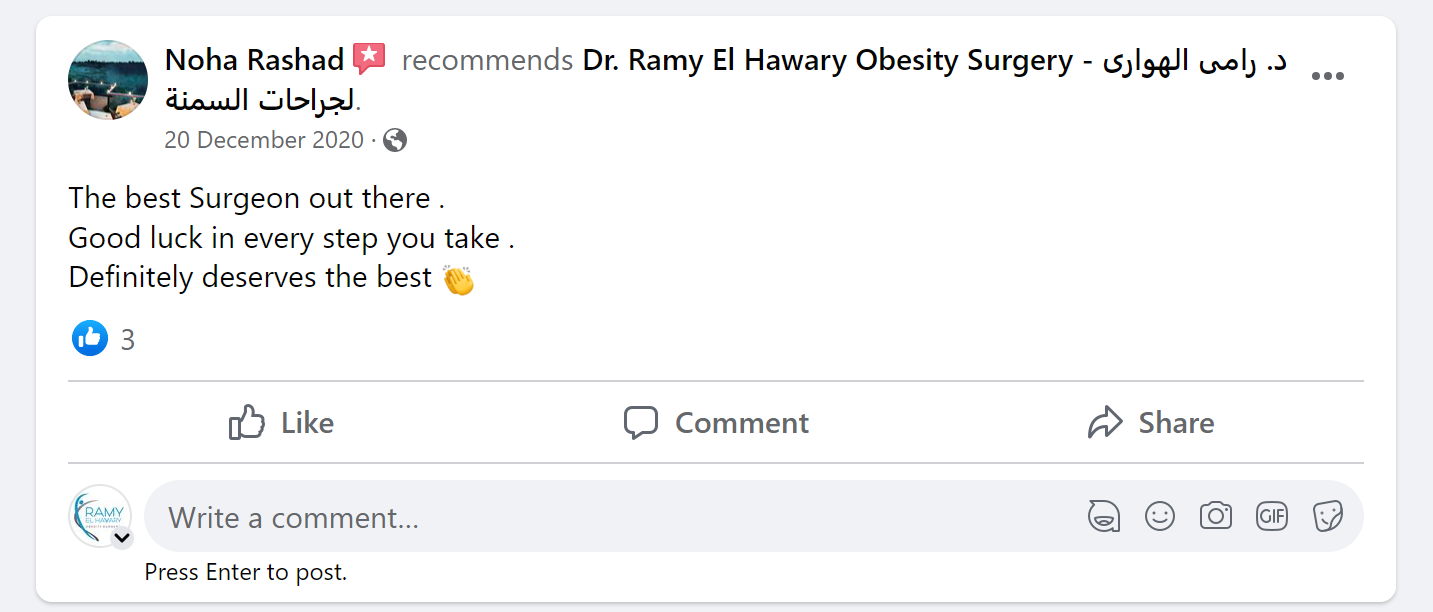
Task: Open Noha Rashad's profile picture
Action: tap(108, 80)
